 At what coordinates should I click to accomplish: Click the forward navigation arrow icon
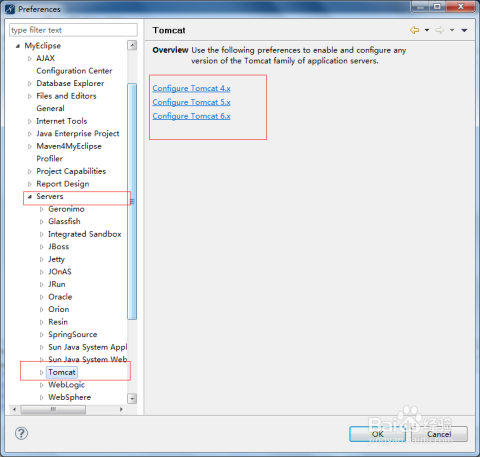[x=440, y=30]
